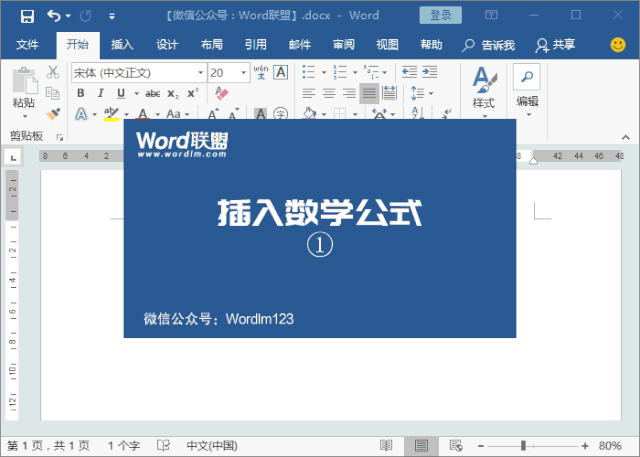Screen dimensions: 640x457
Task: Apply red font color
Action: click(x=142, y=113)
